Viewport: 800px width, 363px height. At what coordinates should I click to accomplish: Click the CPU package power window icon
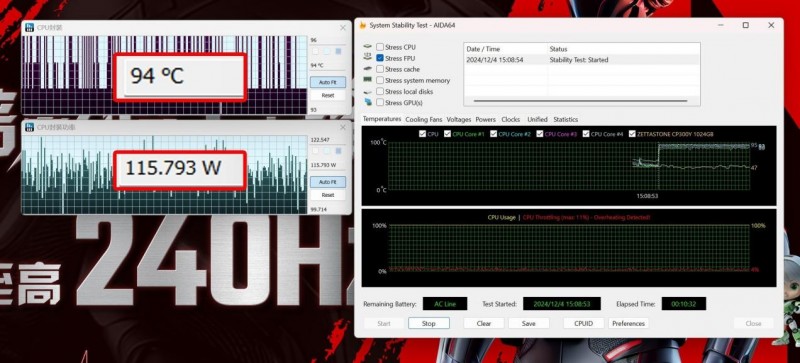click(x=30, y=127)
